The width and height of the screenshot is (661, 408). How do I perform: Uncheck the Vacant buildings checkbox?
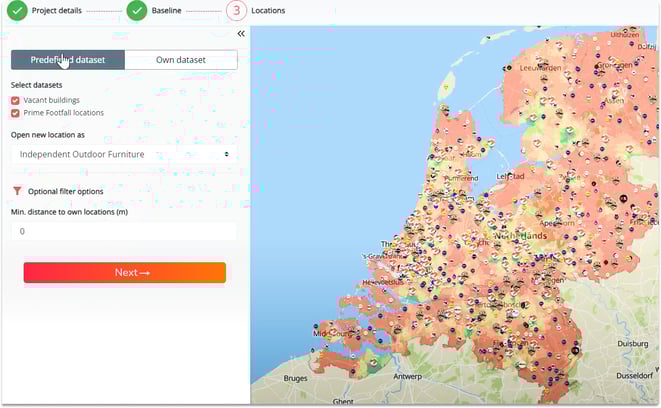tap(15, 101)
